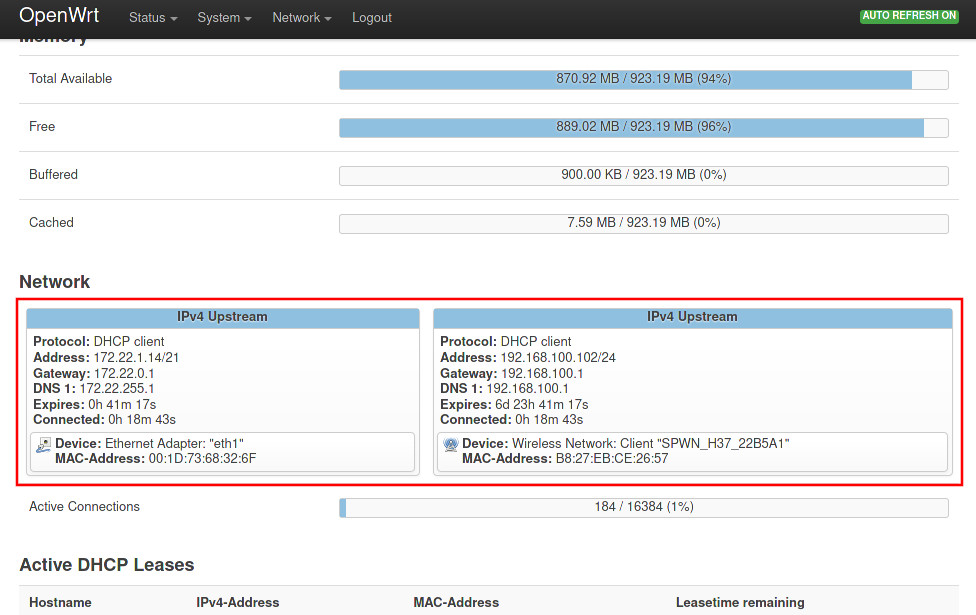Click the Cached memory label
The width and height of the screenshot is (976, 615).
coord(51,222)
